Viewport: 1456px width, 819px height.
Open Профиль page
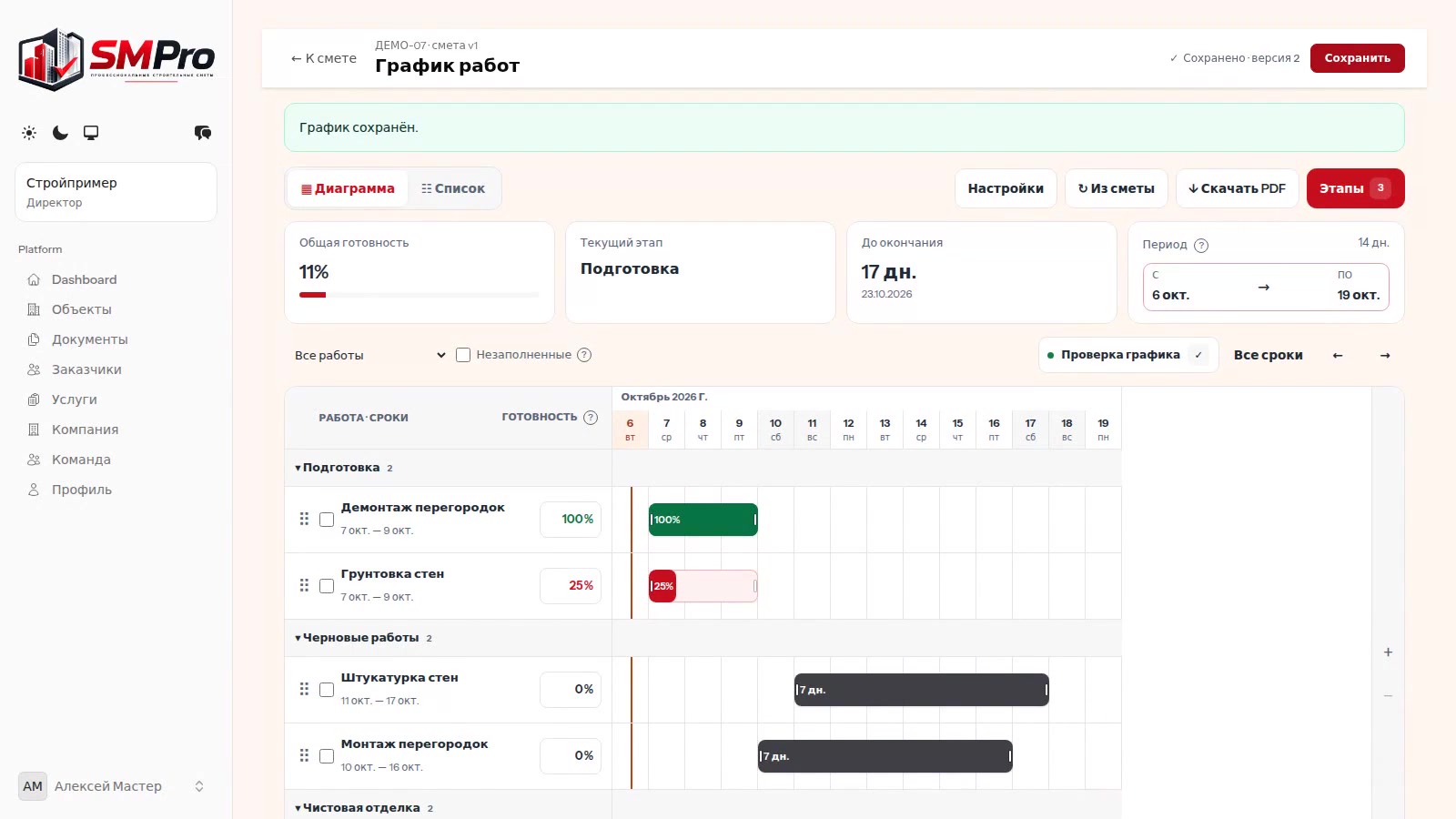click(x=81, y=490)
